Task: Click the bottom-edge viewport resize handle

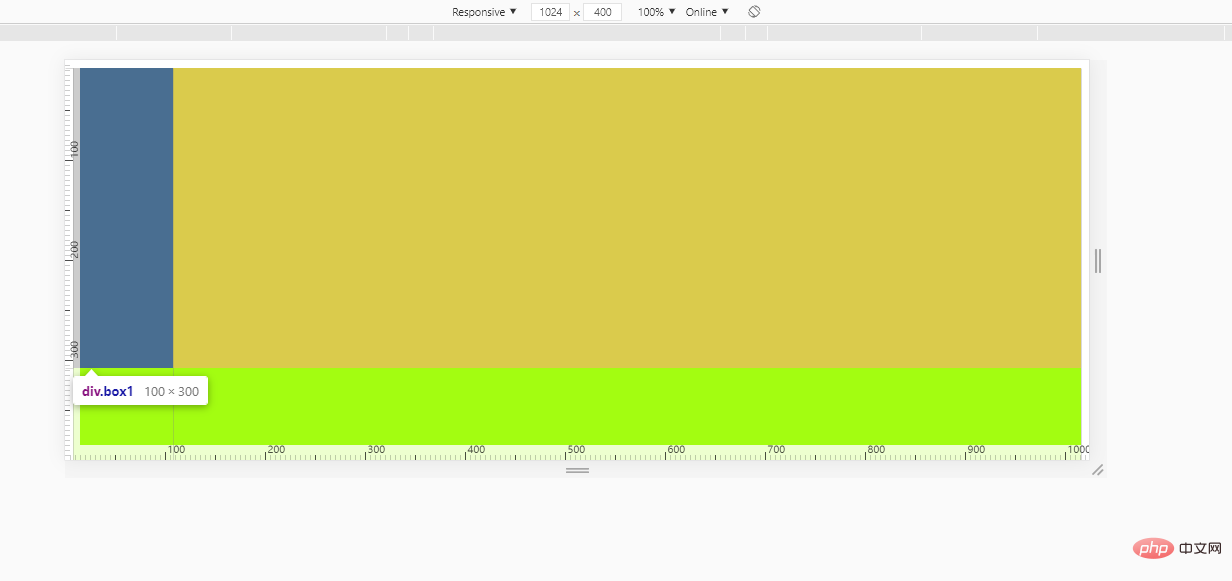Action: coord(577,470)
